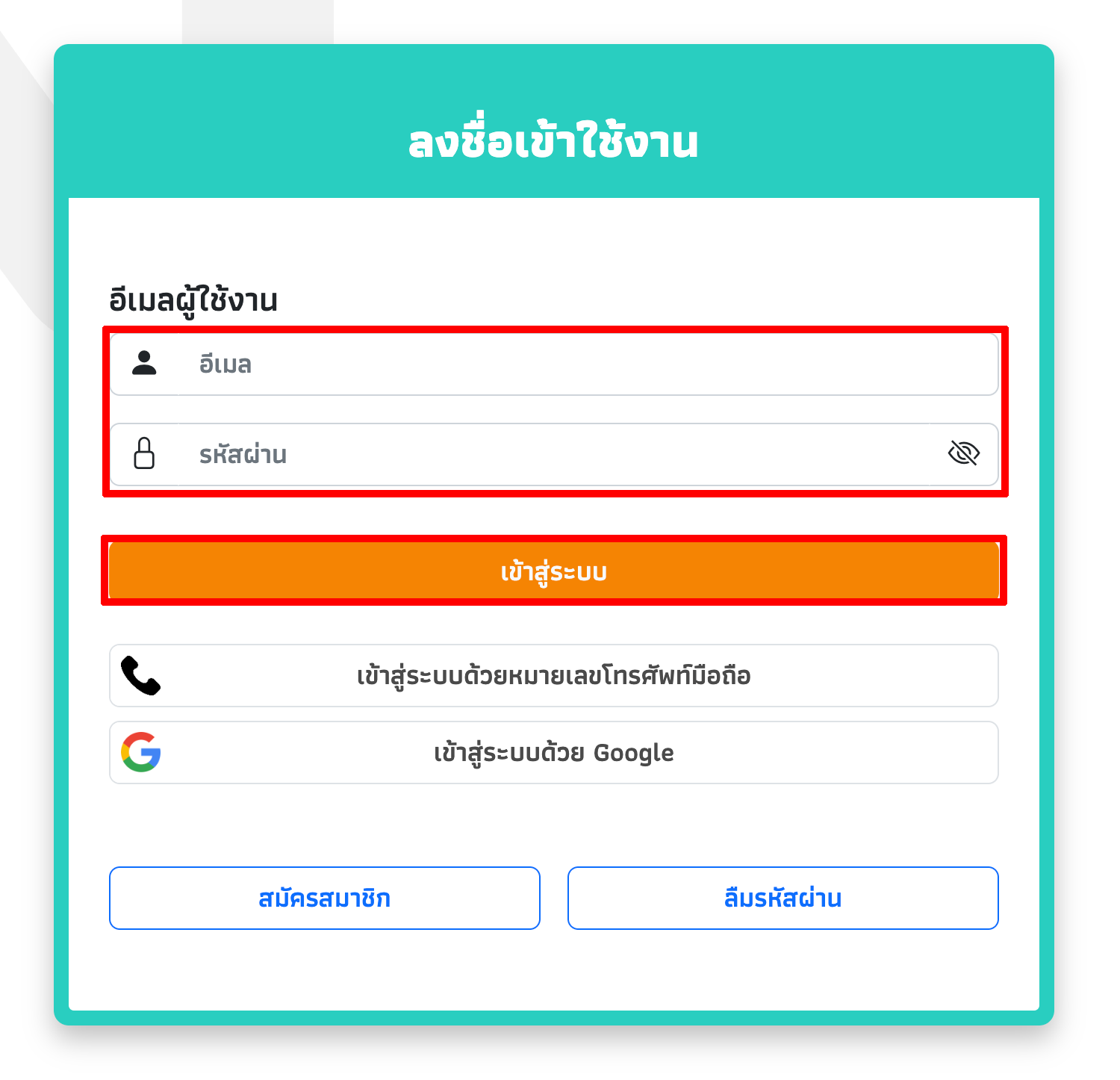Click the อีเมลผู้ใช้งาน field label

pyautogui.click(x=193, y=300)
